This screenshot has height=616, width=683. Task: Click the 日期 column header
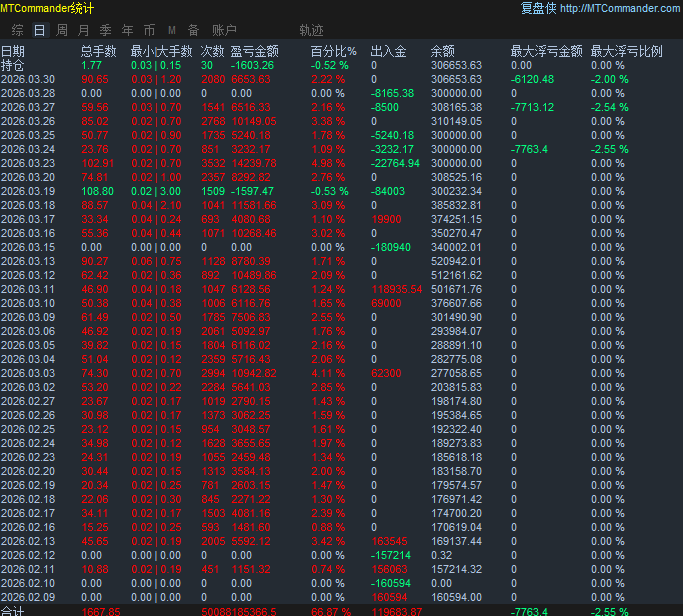[13, 51]
